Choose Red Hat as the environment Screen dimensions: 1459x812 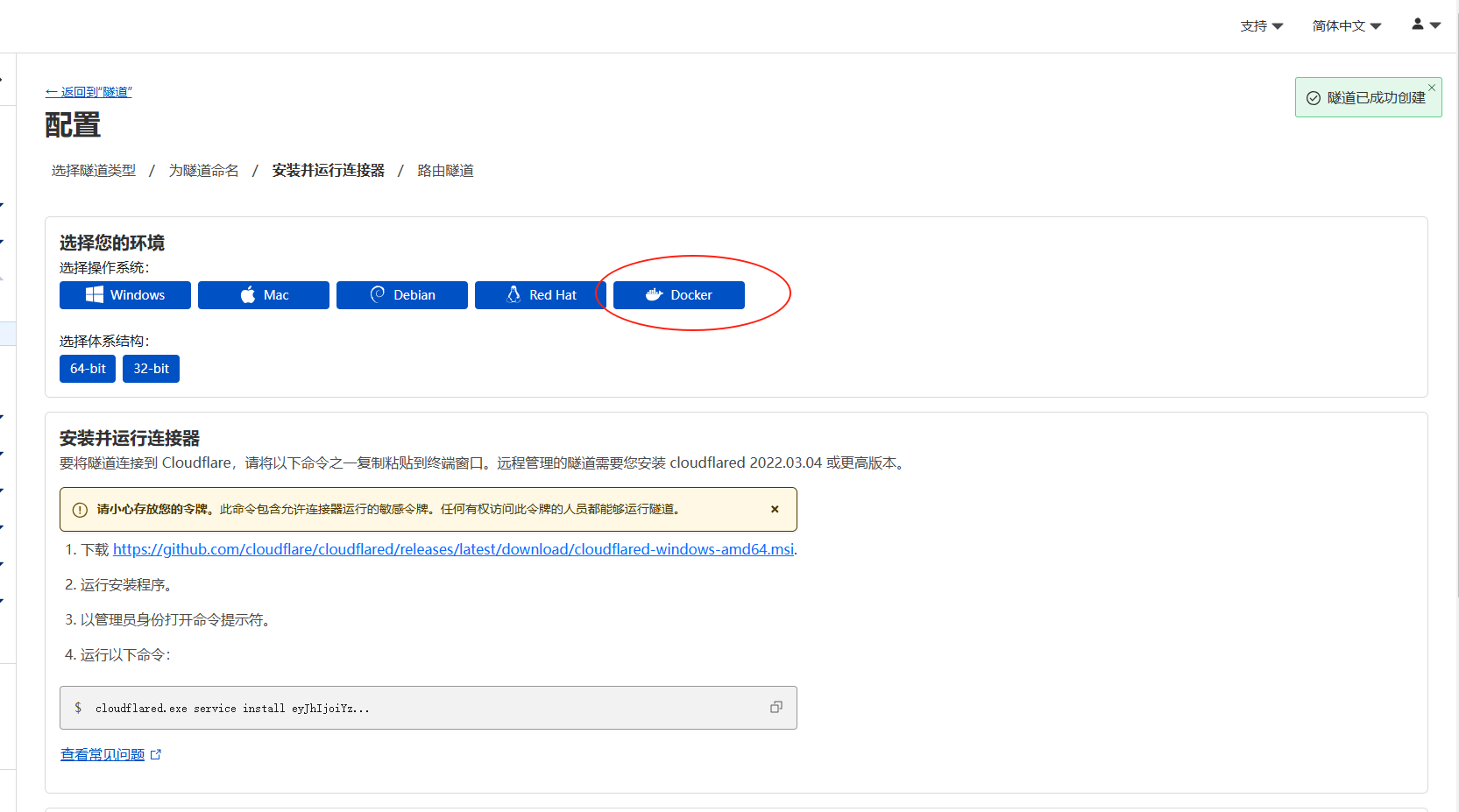tap(541, 295)
